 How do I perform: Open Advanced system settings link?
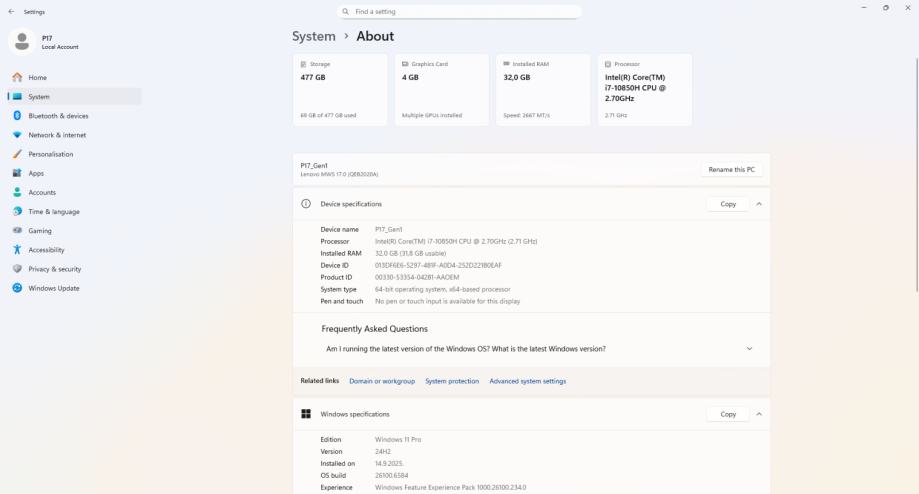pos(527,381)
